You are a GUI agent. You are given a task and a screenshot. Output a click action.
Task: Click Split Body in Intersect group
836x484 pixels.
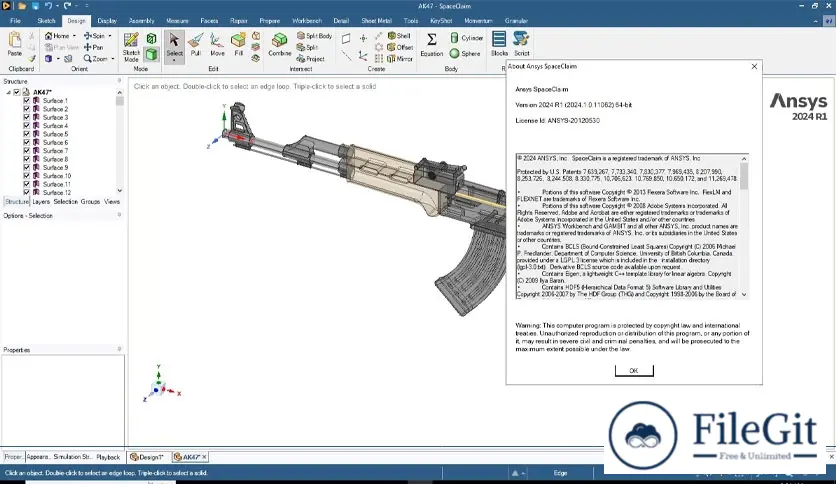tap(315, 36)
